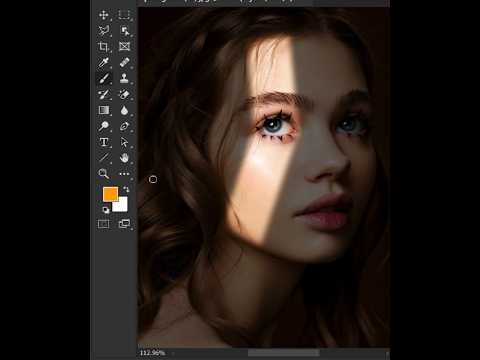The height and width of the screenshot is (360, 480).
Task: Choose the Spot Healing Brush tool
Action: pos(124,62)
